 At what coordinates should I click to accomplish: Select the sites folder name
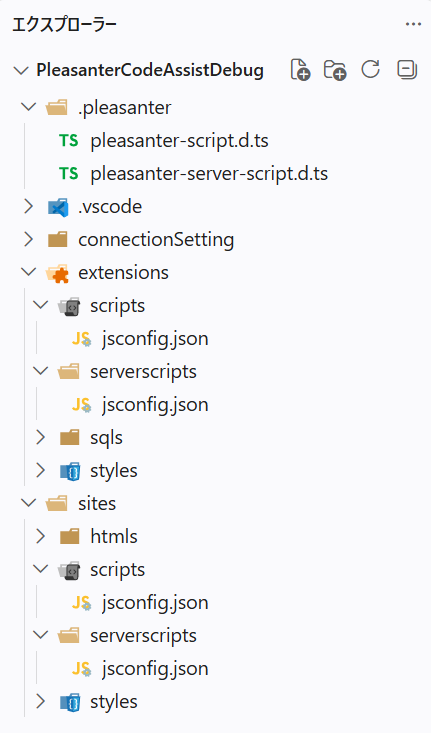click(97, 503)
